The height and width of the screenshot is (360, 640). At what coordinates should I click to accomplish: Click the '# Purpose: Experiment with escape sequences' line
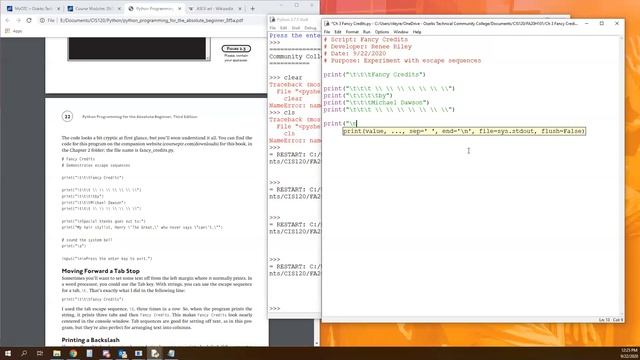tap(402, 60)
